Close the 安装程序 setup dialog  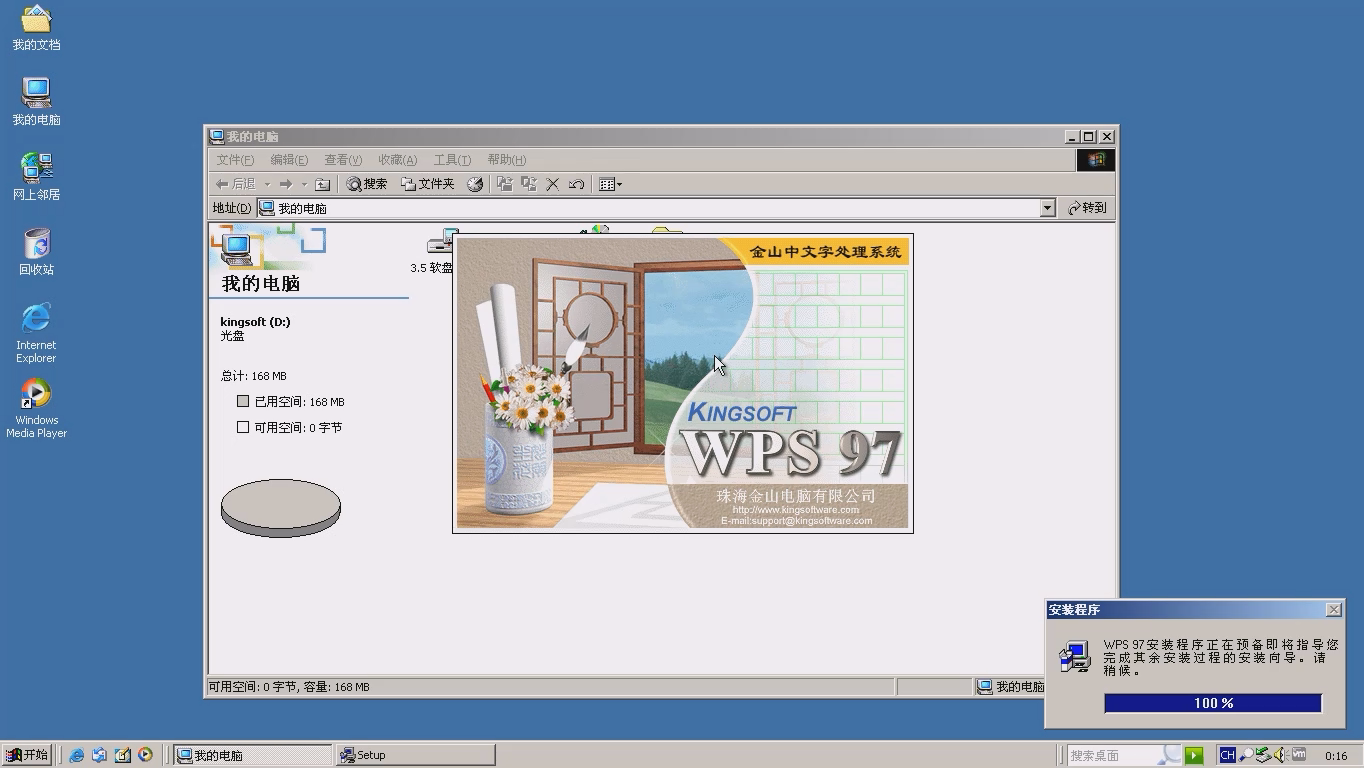1333,609
